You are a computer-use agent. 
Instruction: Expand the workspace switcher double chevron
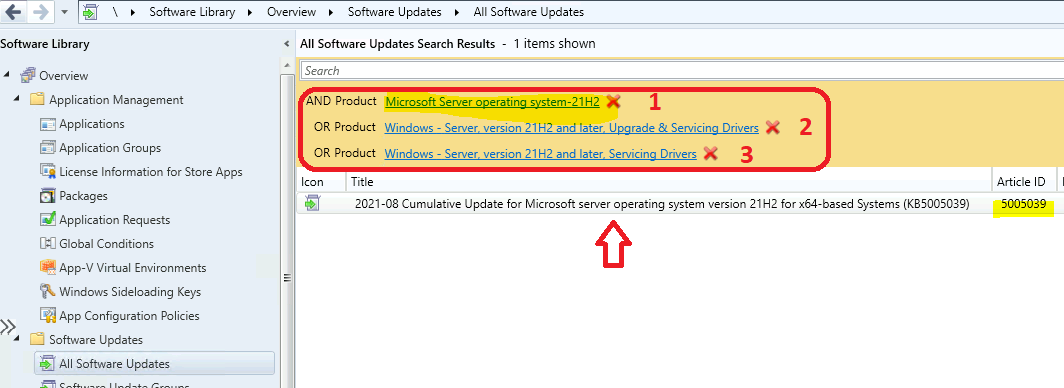[7, 326]
